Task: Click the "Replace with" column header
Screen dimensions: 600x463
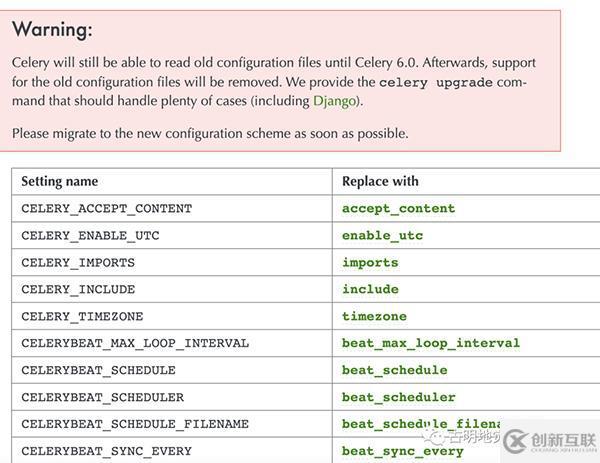Action: (x=380, y=181)
